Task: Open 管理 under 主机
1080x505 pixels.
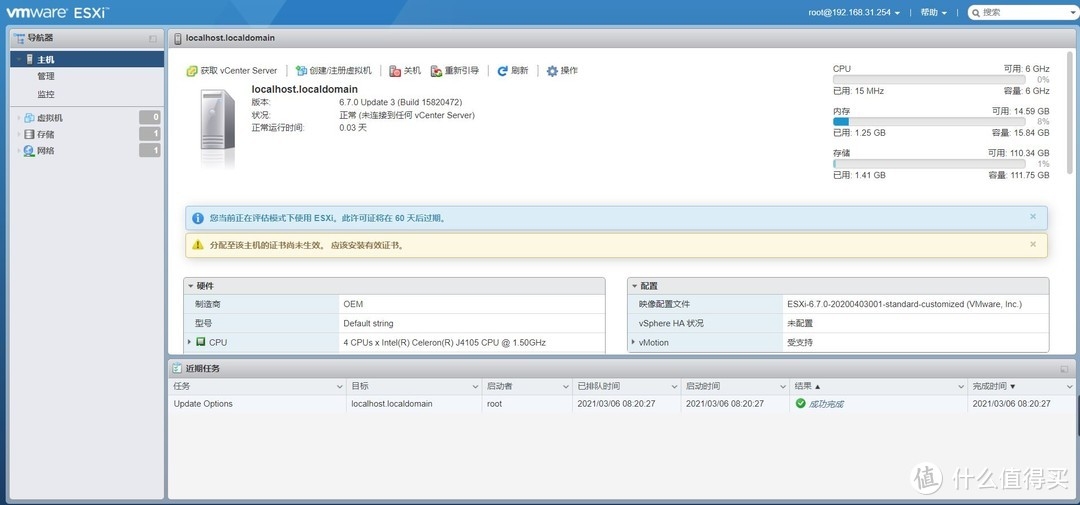Action: click(x=45, y=76)
